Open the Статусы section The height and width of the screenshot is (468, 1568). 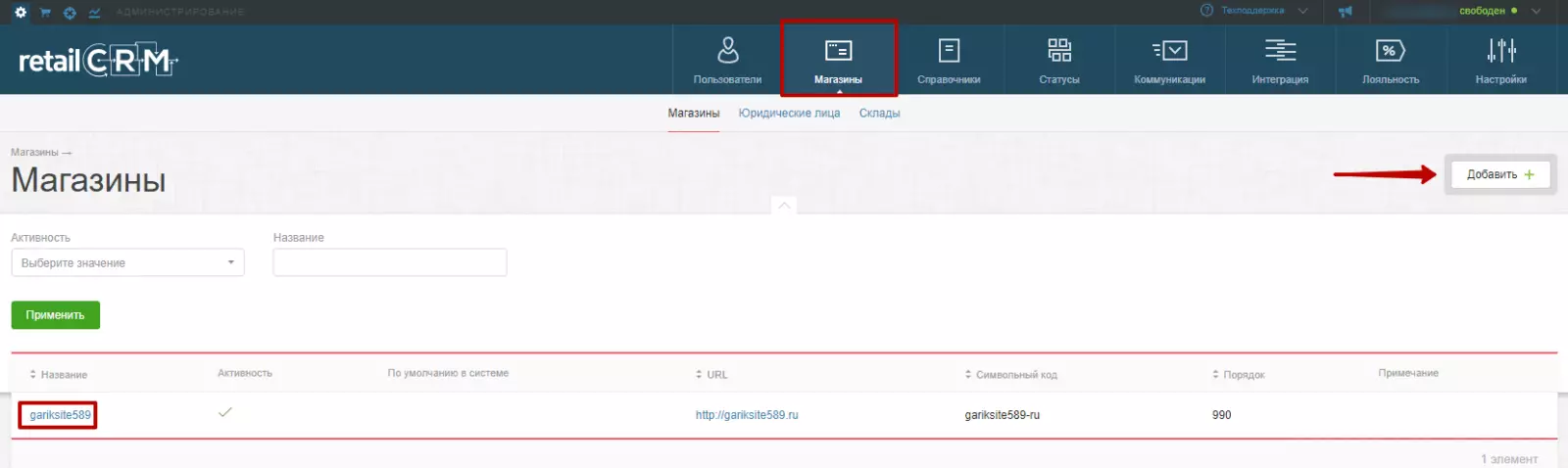[x=1059, y=60]
